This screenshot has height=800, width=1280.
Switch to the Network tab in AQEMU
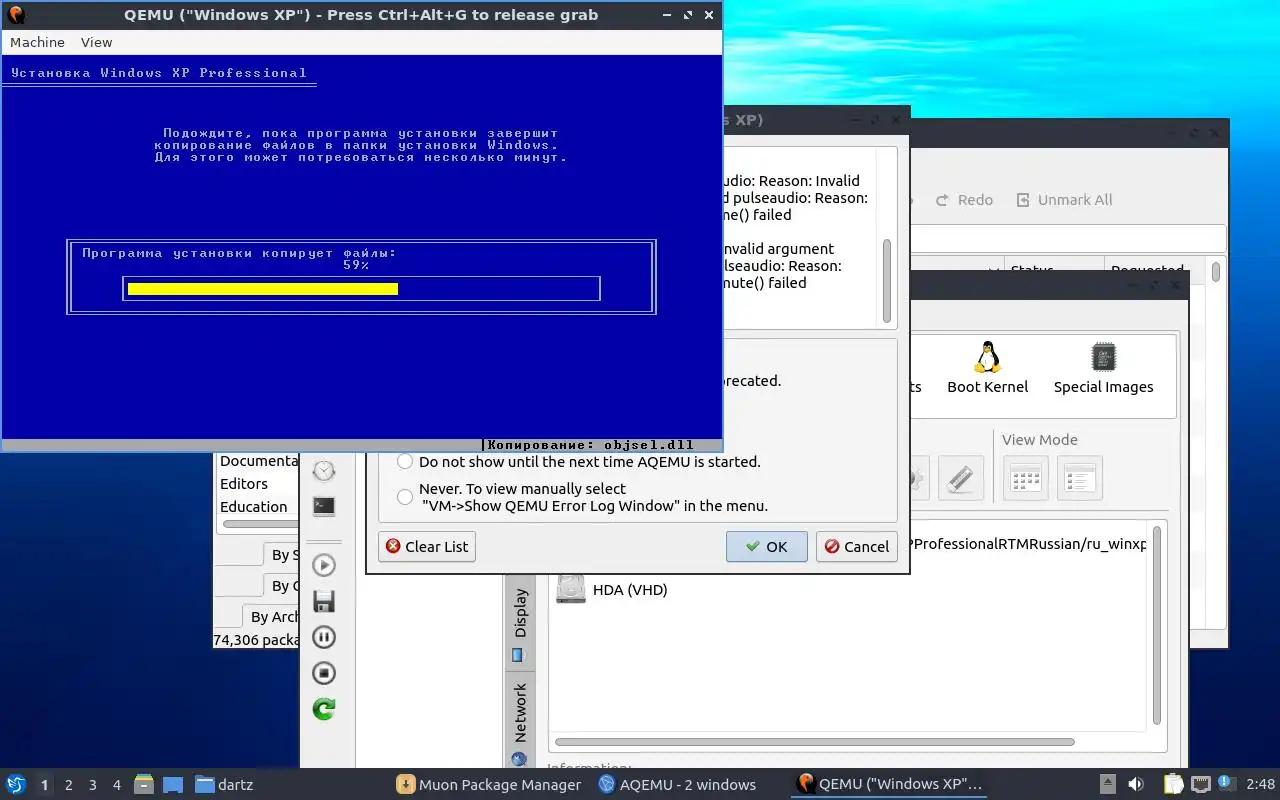[x=520, y=722]
